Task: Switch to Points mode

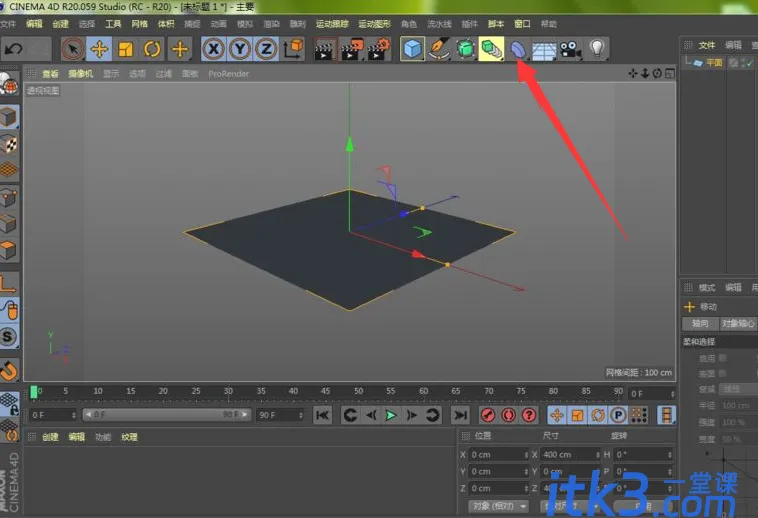Action: tap(9, 197)
